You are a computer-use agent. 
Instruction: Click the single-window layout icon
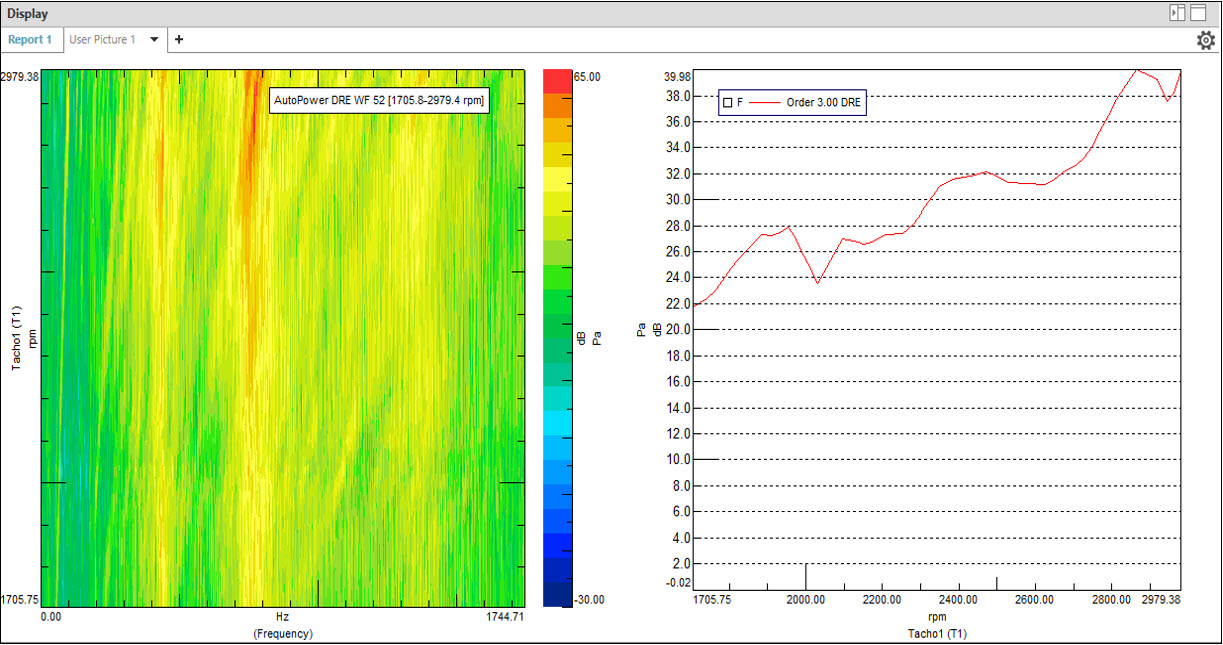click(1198, 13)
